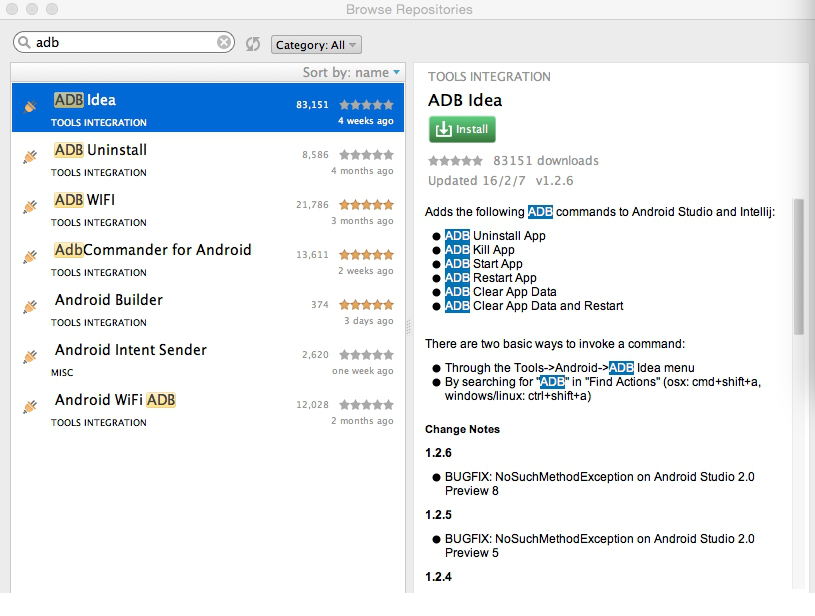This screenshot has height=616, width=815.
Task: Click the reload plugin list icon
Action: [x=253, y=44]
